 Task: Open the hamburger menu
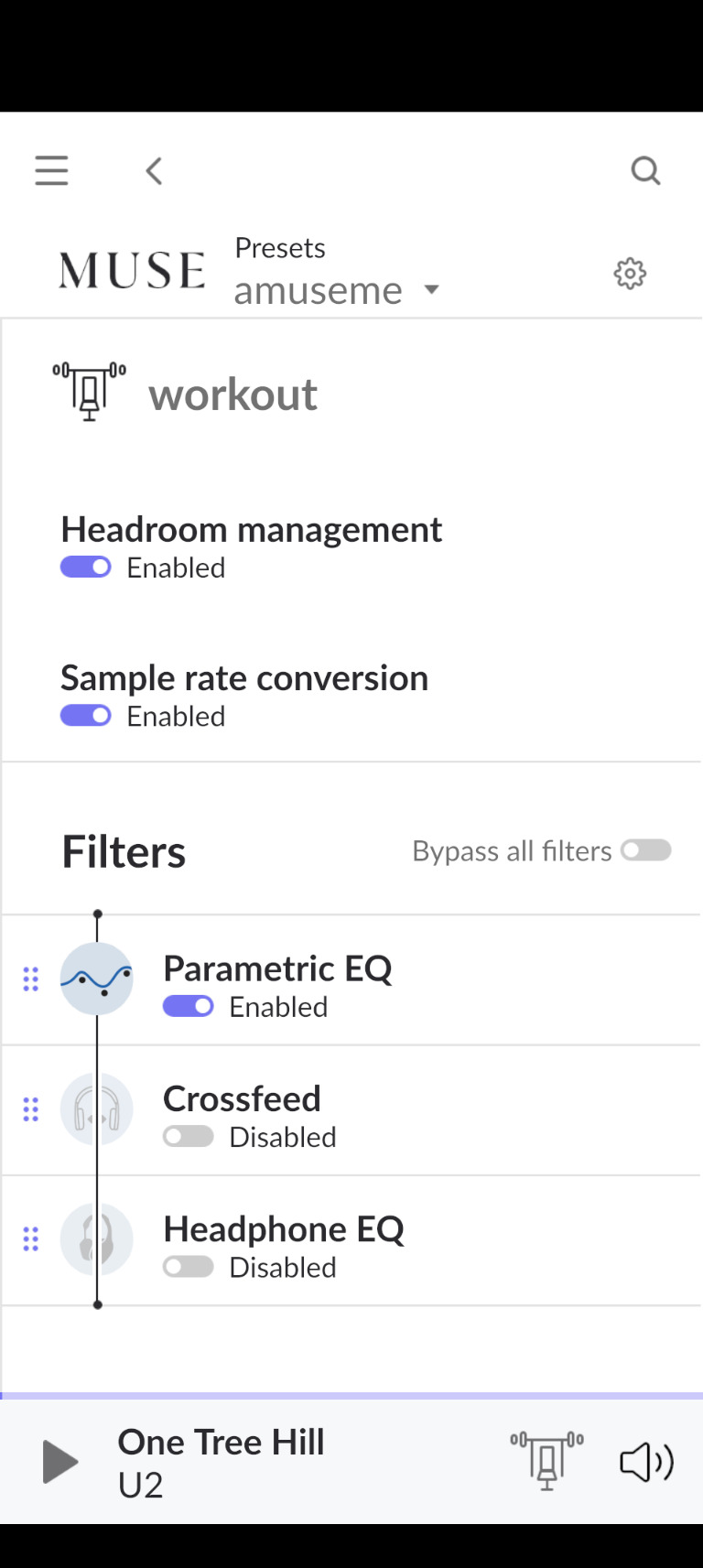tap(52, 170)
